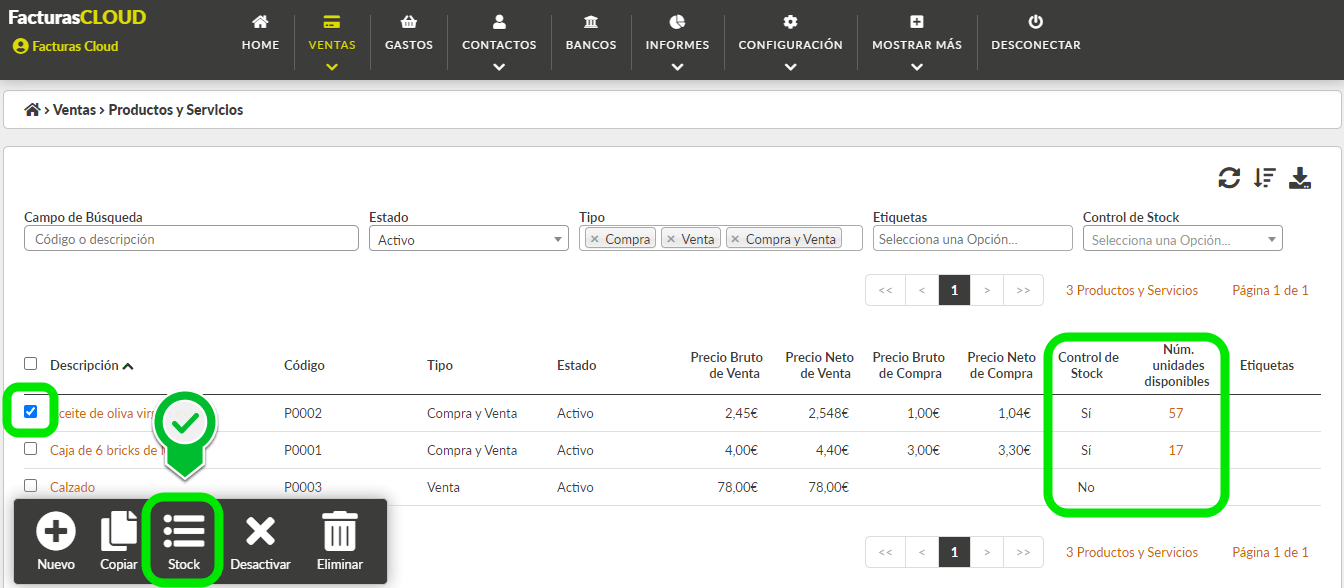
Task: Click Nuevo plus icon in action bar
Action: (x=56, y=532)
